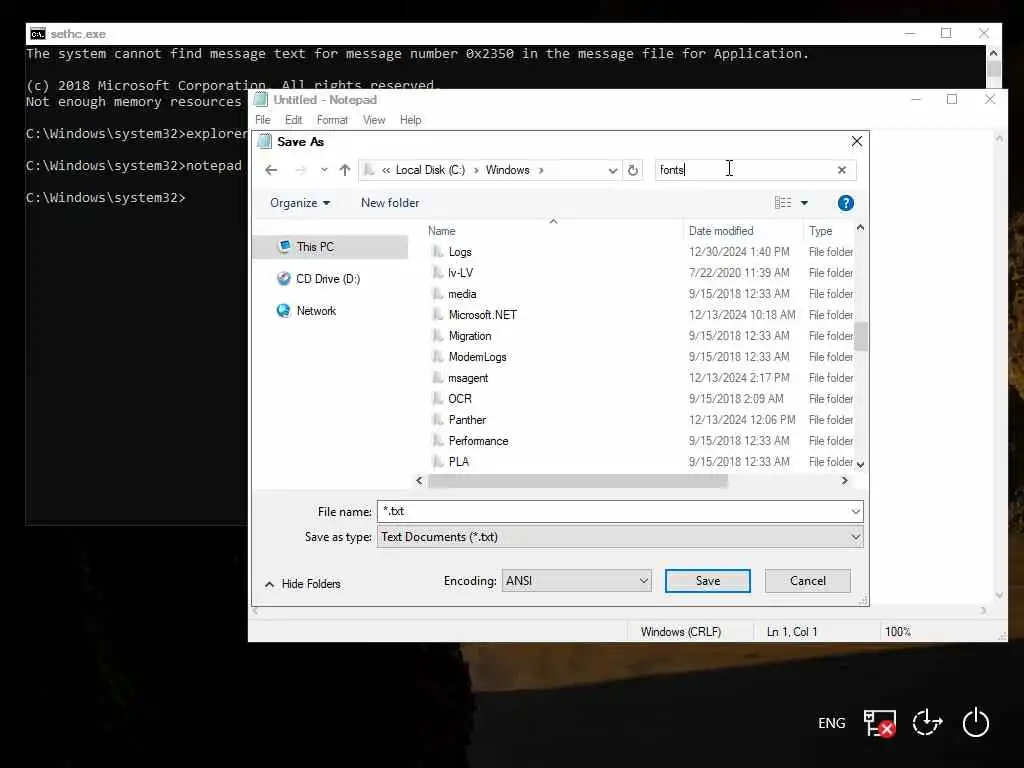The image size is (1024, 768).
Task: Click the horizontal scrollbar left arrow in file list
Action: (419, 481)
